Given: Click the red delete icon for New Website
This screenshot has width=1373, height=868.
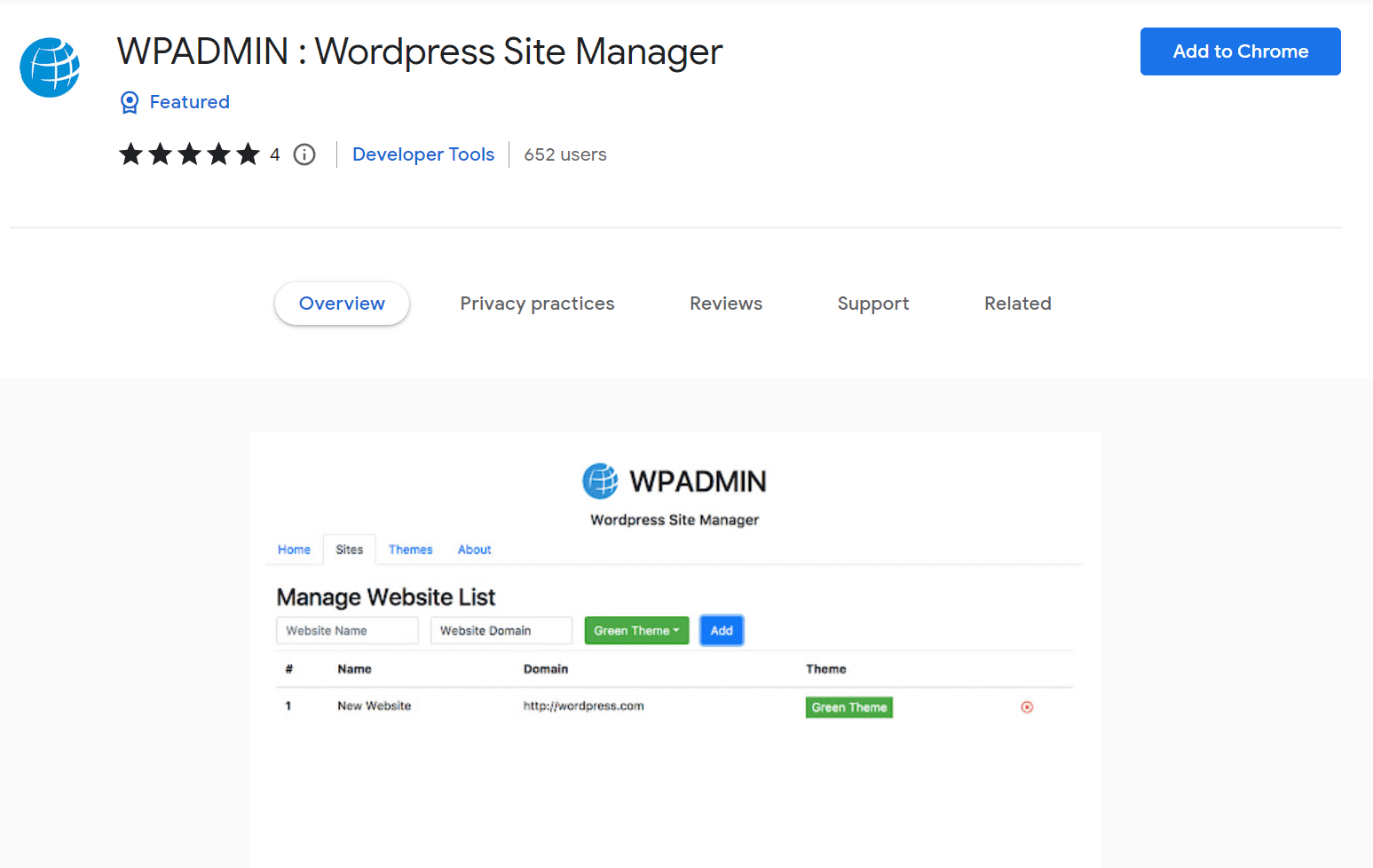Looking at the screenshot, I should click(x=1027, y=706).
